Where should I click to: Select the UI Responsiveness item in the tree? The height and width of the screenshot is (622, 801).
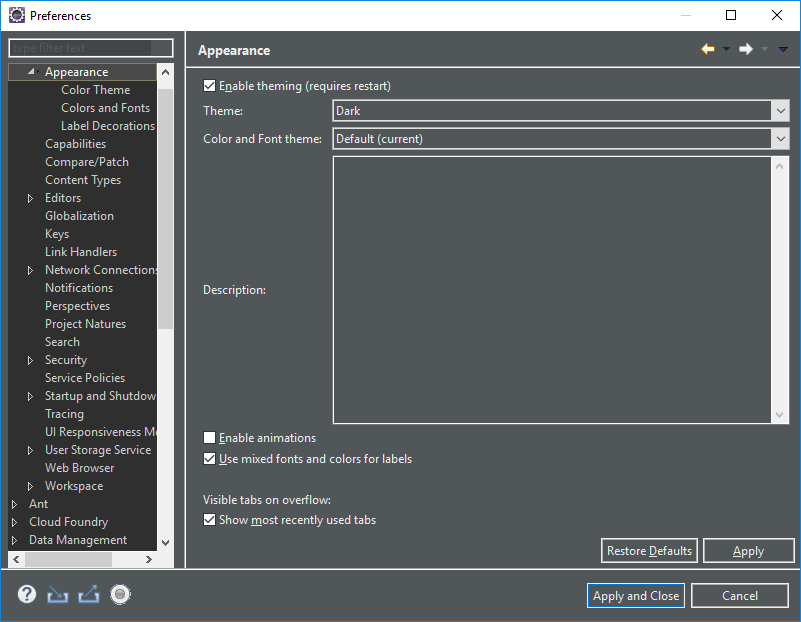pos(100,432)
